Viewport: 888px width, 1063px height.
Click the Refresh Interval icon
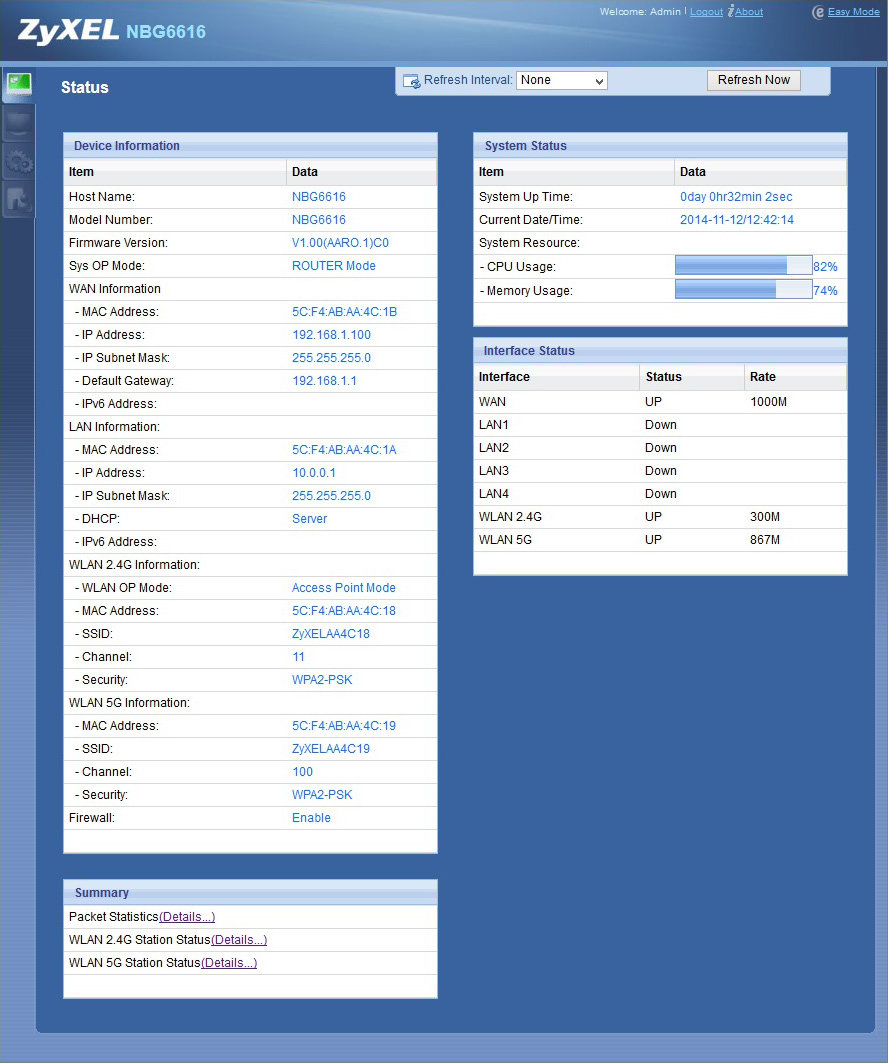(x=411, y=81)
